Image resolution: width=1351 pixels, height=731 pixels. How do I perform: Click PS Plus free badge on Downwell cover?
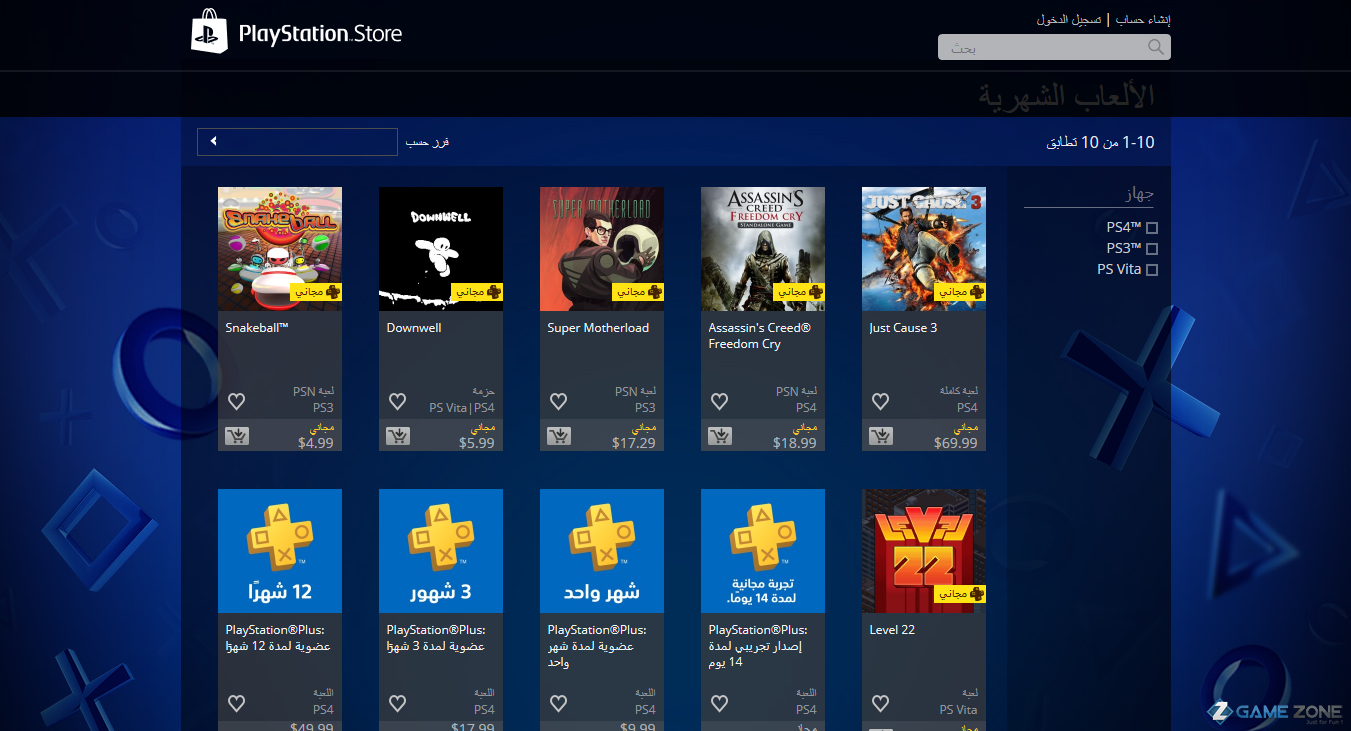click(x=477, y=292)
